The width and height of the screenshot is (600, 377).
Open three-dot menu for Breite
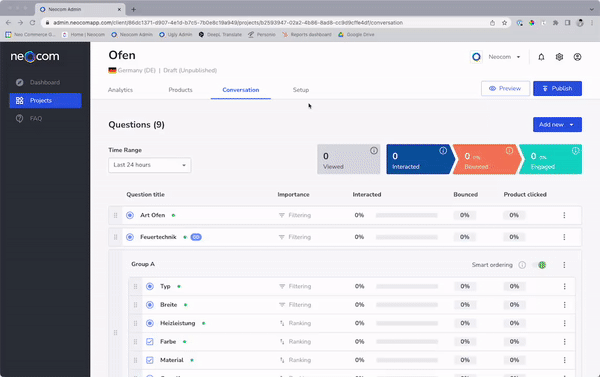click(564, 305)
